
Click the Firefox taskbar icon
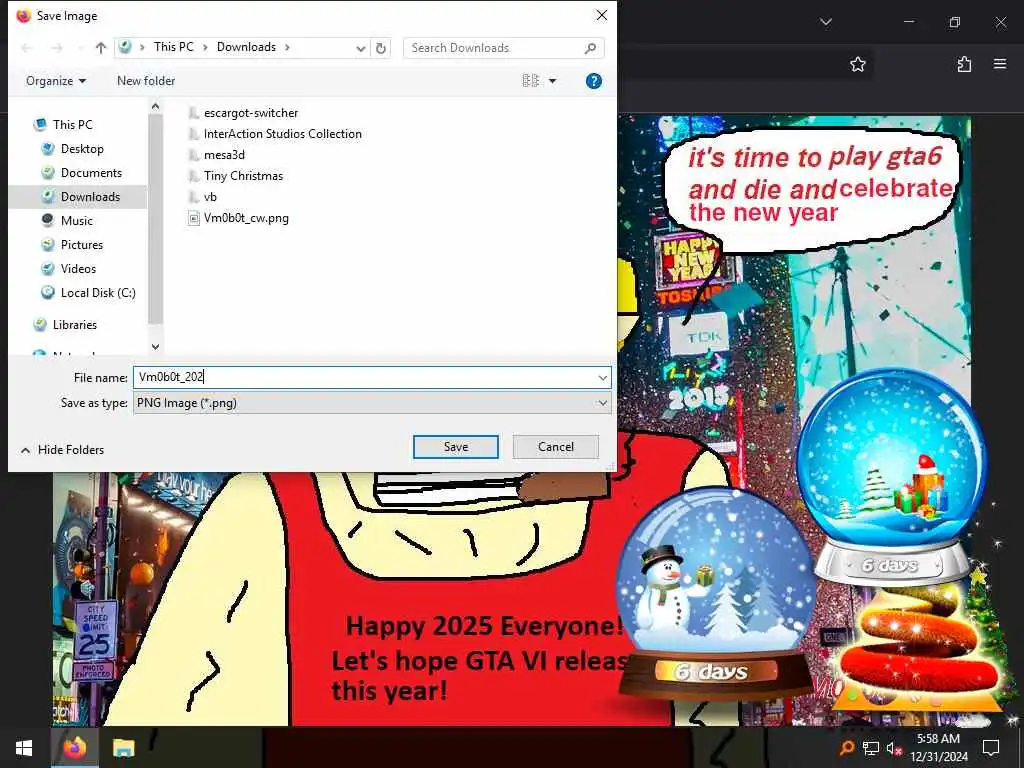[74, 748]
